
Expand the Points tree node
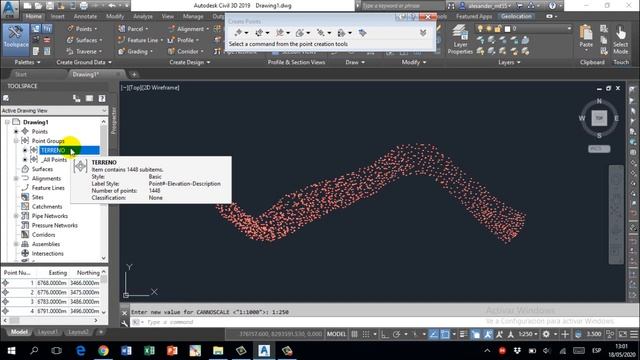point(16,131)
